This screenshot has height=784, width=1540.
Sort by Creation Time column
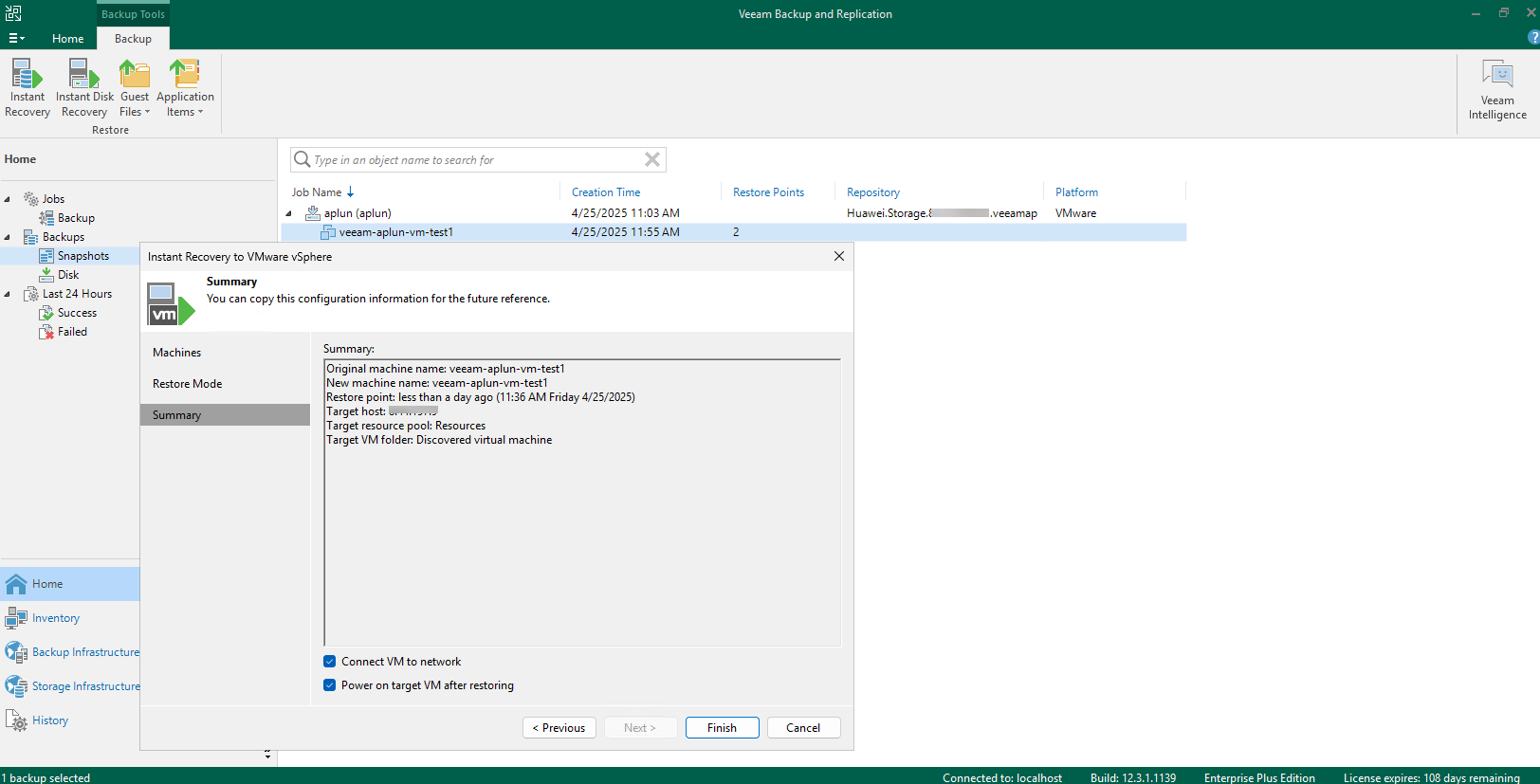[606, 192]
